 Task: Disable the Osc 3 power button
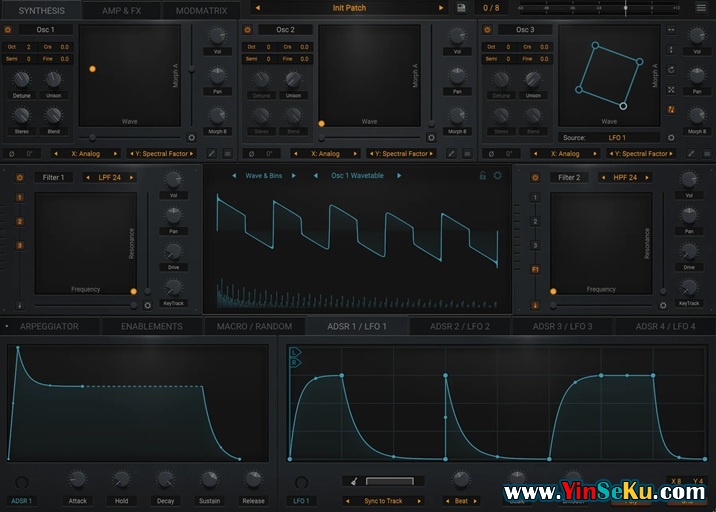coord(487,30)
